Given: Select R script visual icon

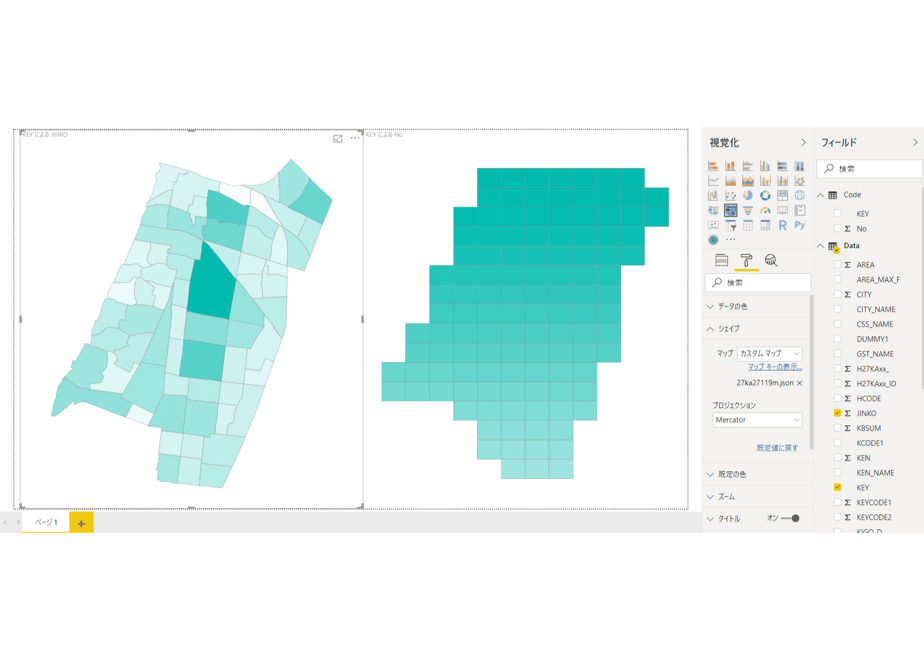Looking at the screenshot, I should 783,225.
